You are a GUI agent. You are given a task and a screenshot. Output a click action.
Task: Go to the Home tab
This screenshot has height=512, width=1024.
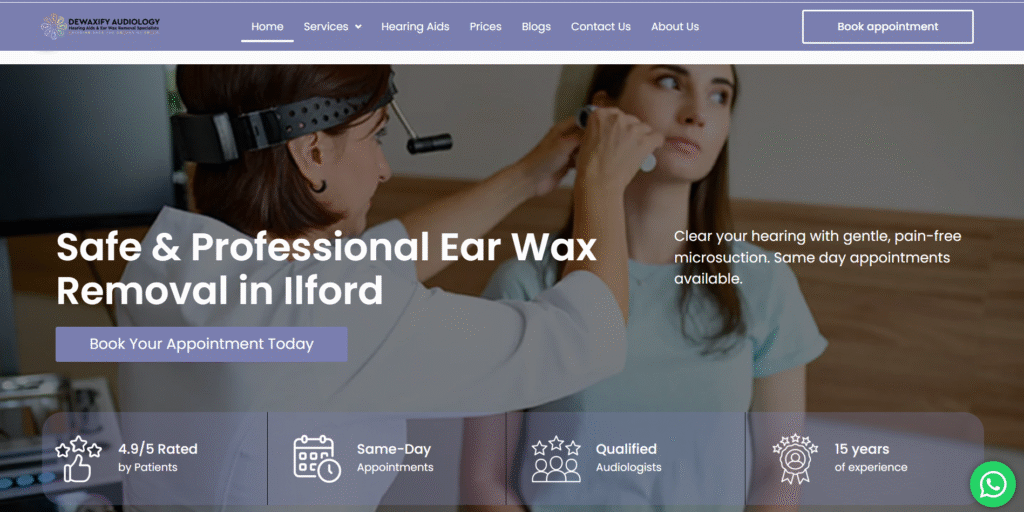(267, 27)
